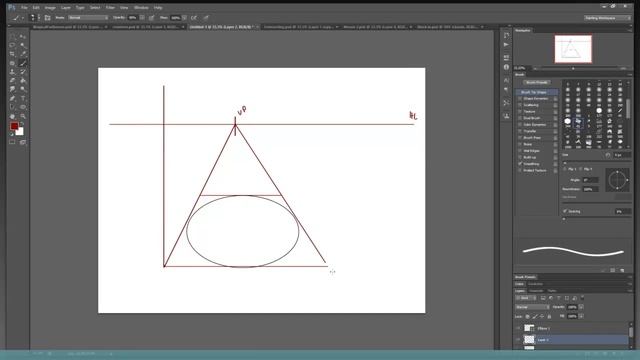This screenshot has width=640, height=360.
Task: Click the foreground red color swatch
Action: (x=14, y=126)
